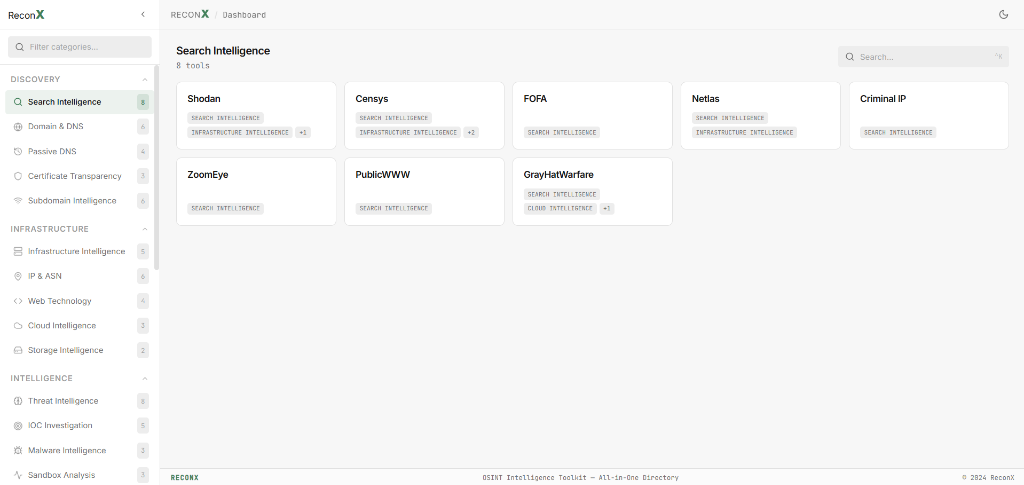Open the Censys tool card

(x=424, y=116)
